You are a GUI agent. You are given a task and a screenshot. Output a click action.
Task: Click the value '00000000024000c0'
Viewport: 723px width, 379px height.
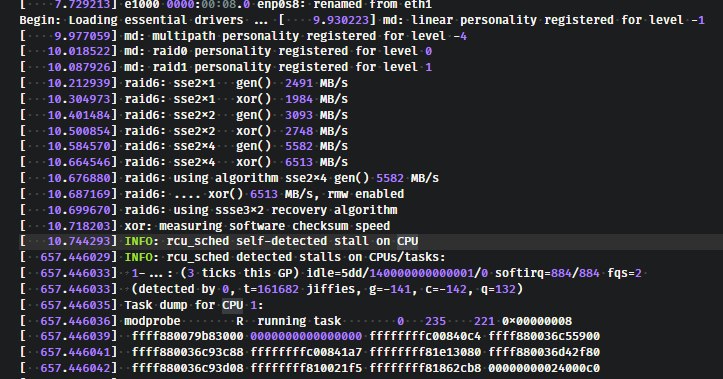pyautogui.click(x=544, y=368)
